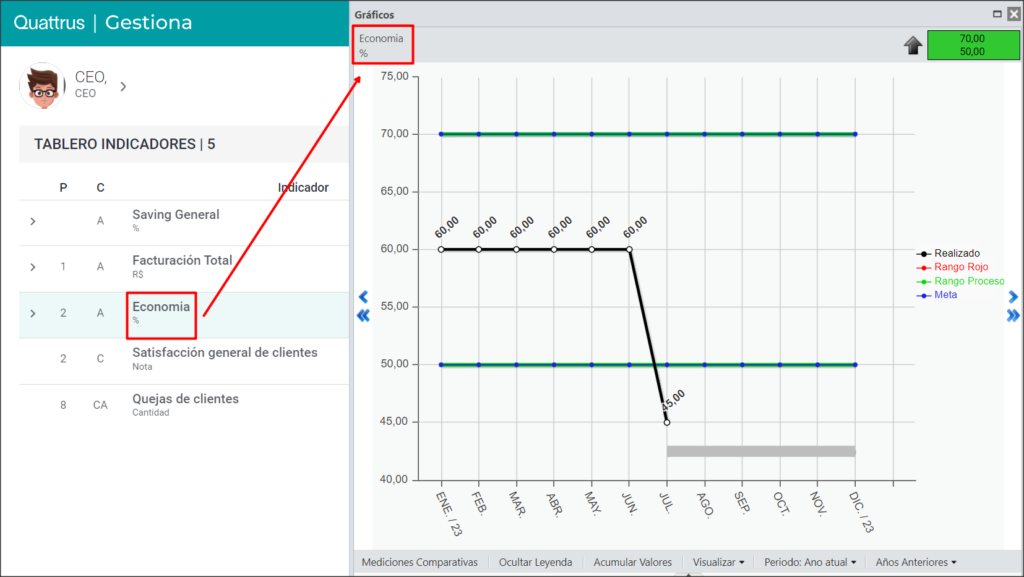Click the Economia % chart title

[x=381, y=45]
